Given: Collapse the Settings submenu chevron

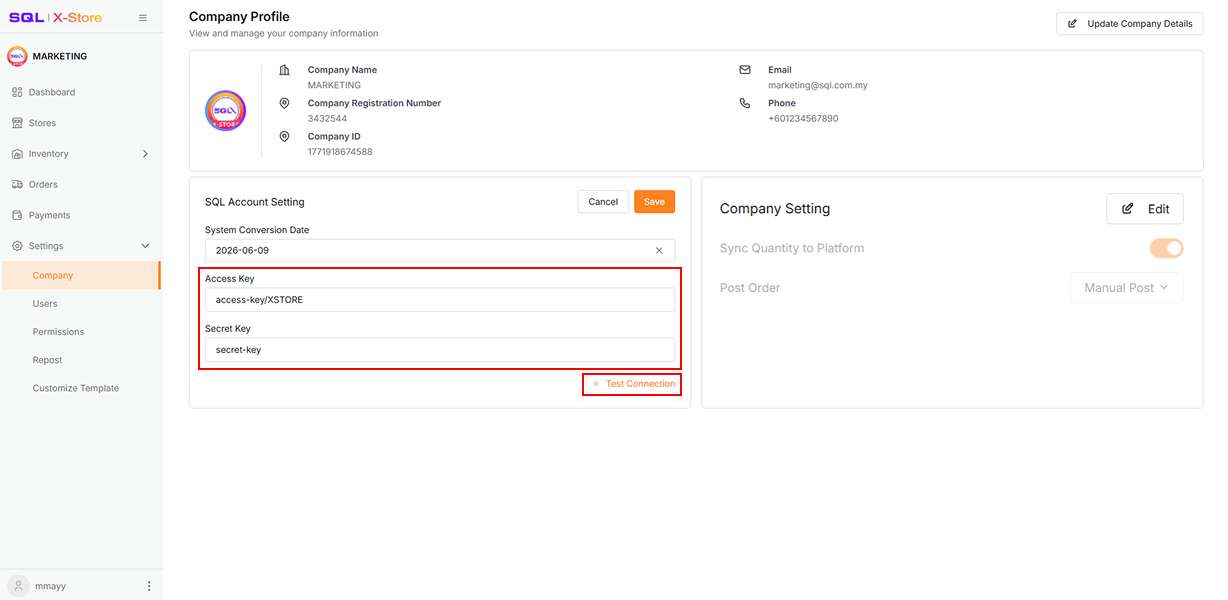Looking at the screenshot, I should [145, 246].
